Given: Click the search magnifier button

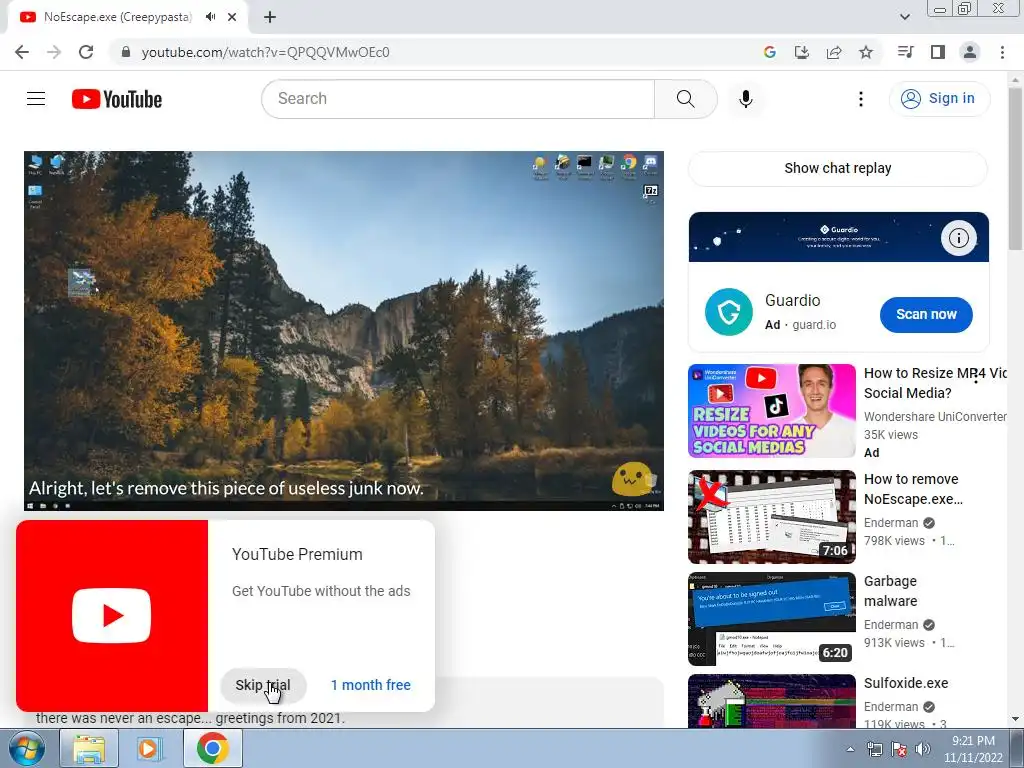Looking at the screenshot, I should pyautogui.click(x=685, y=99).
